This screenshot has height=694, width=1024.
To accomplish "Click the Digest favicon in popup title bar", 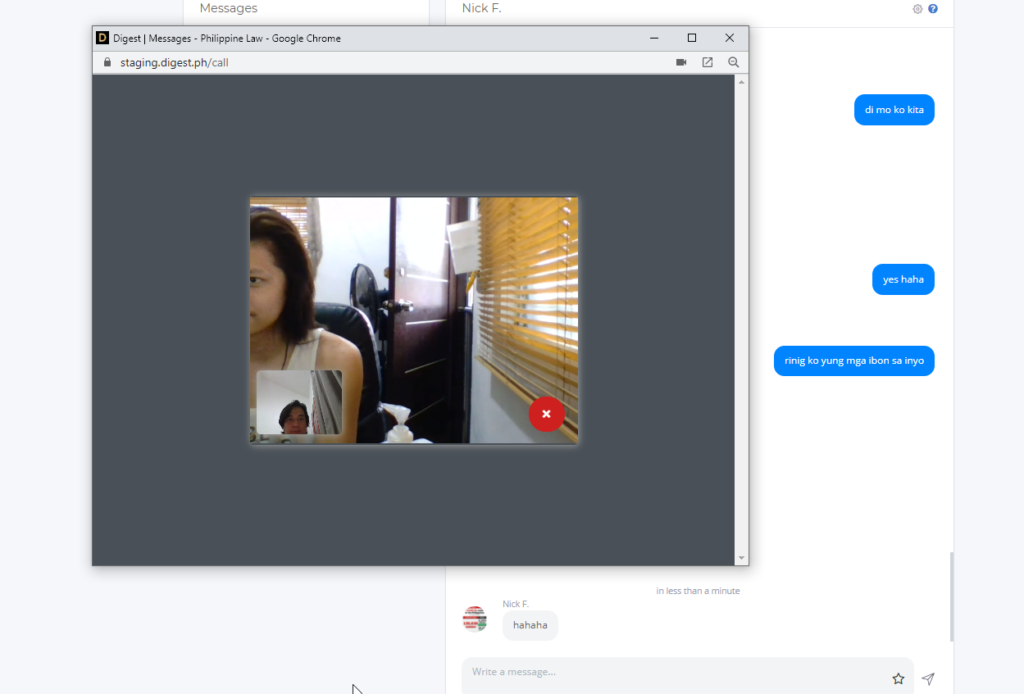I will pos(103,38).
